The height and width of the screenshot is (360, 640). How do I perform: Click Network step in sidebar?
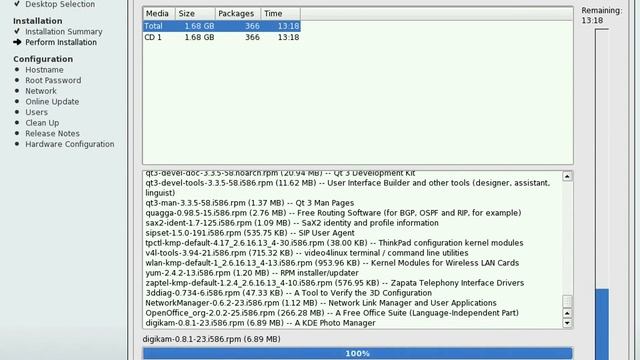[41, 91]
